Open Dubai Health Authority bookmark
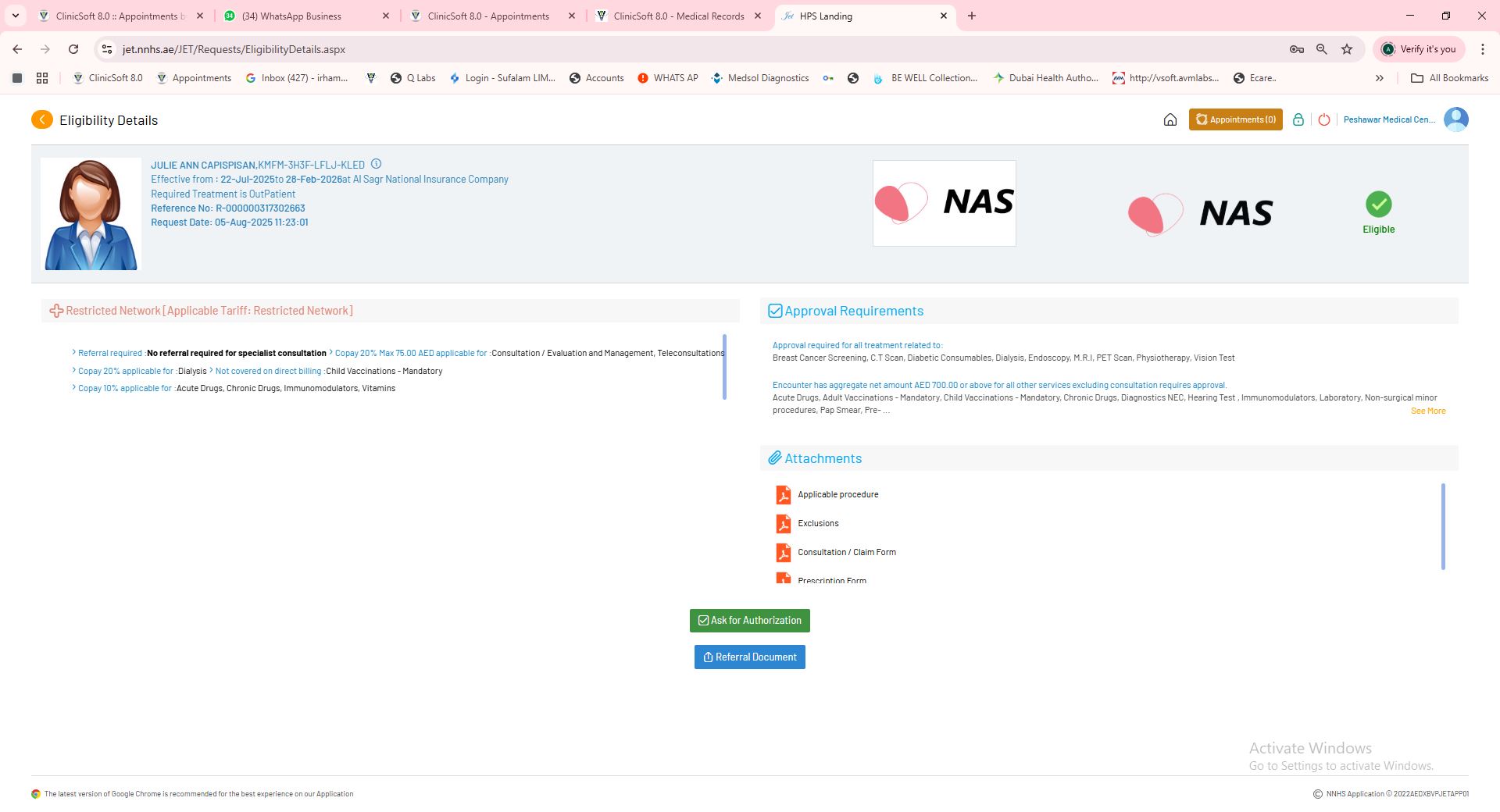 coord(1045,78)
